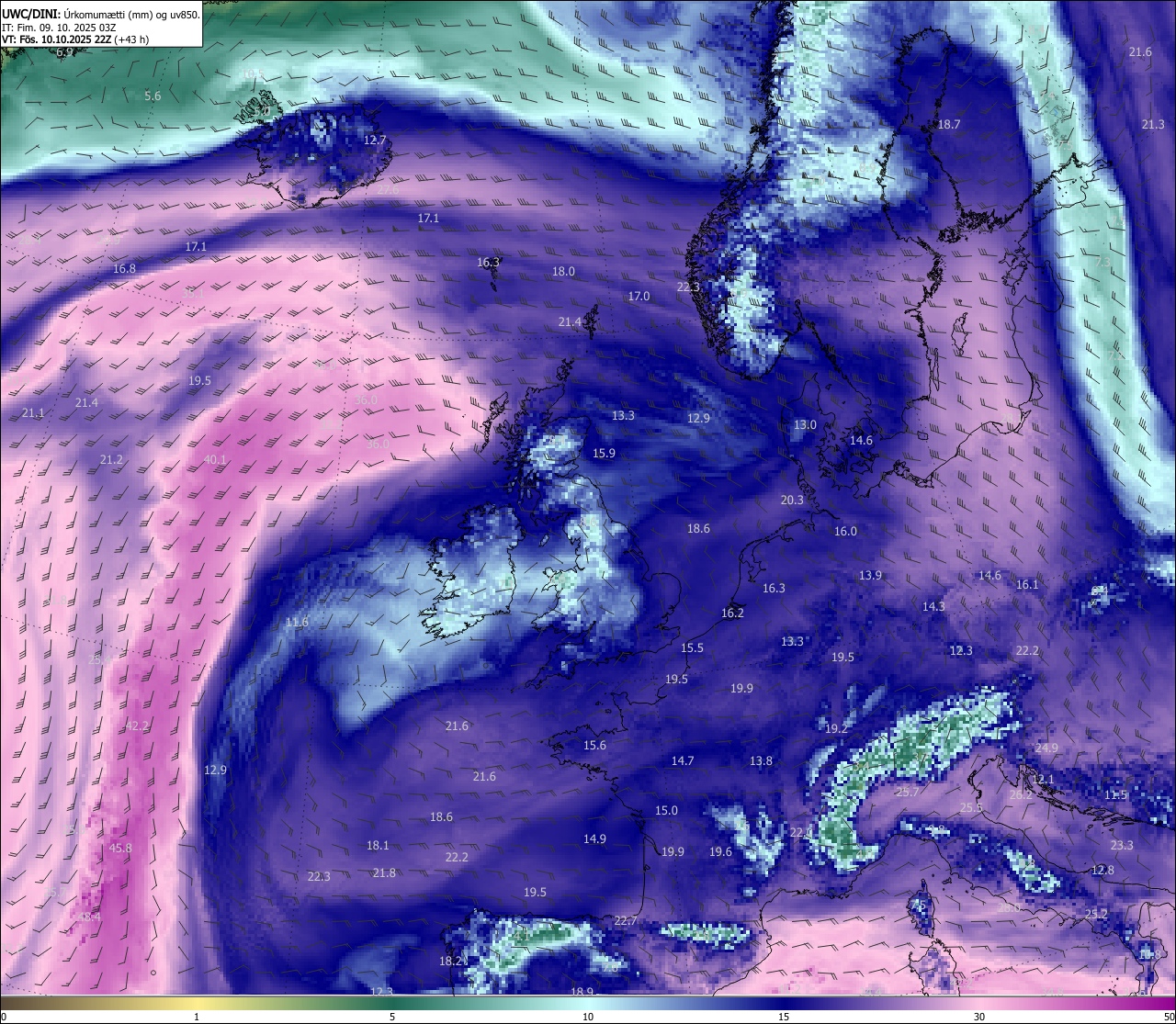Click the 15 tick on the color scale
The width and height of the screenshot is (1176, 1024).
tap(784, 1017)
